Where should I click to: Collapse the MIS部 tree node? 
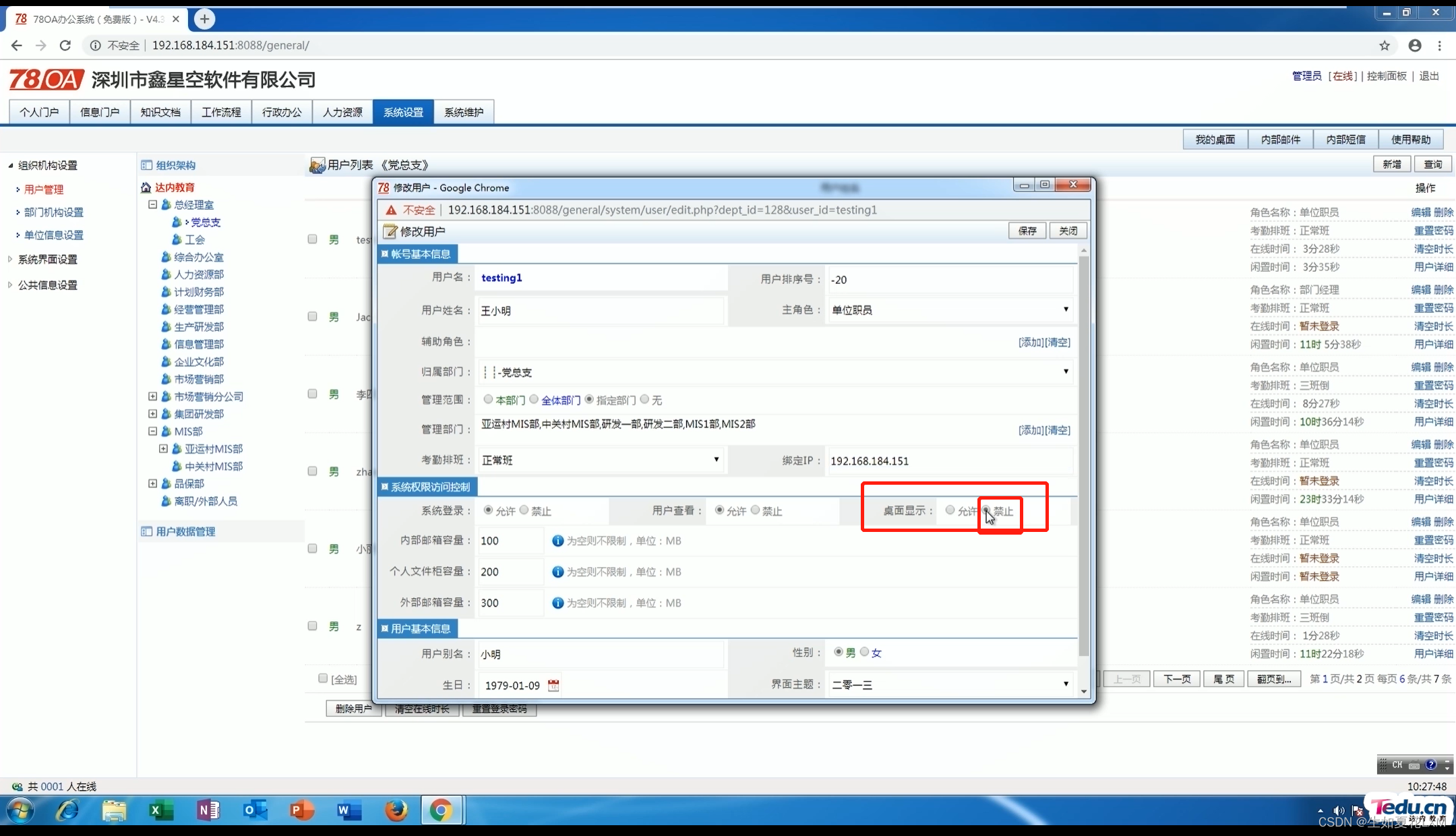152,431
